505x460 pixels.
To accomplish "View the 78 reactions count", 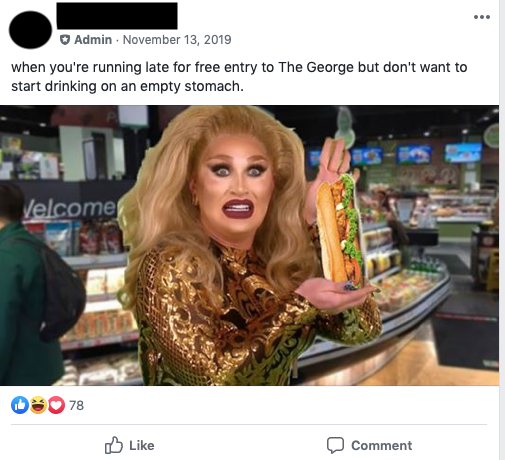I will (x=76, y=405).
